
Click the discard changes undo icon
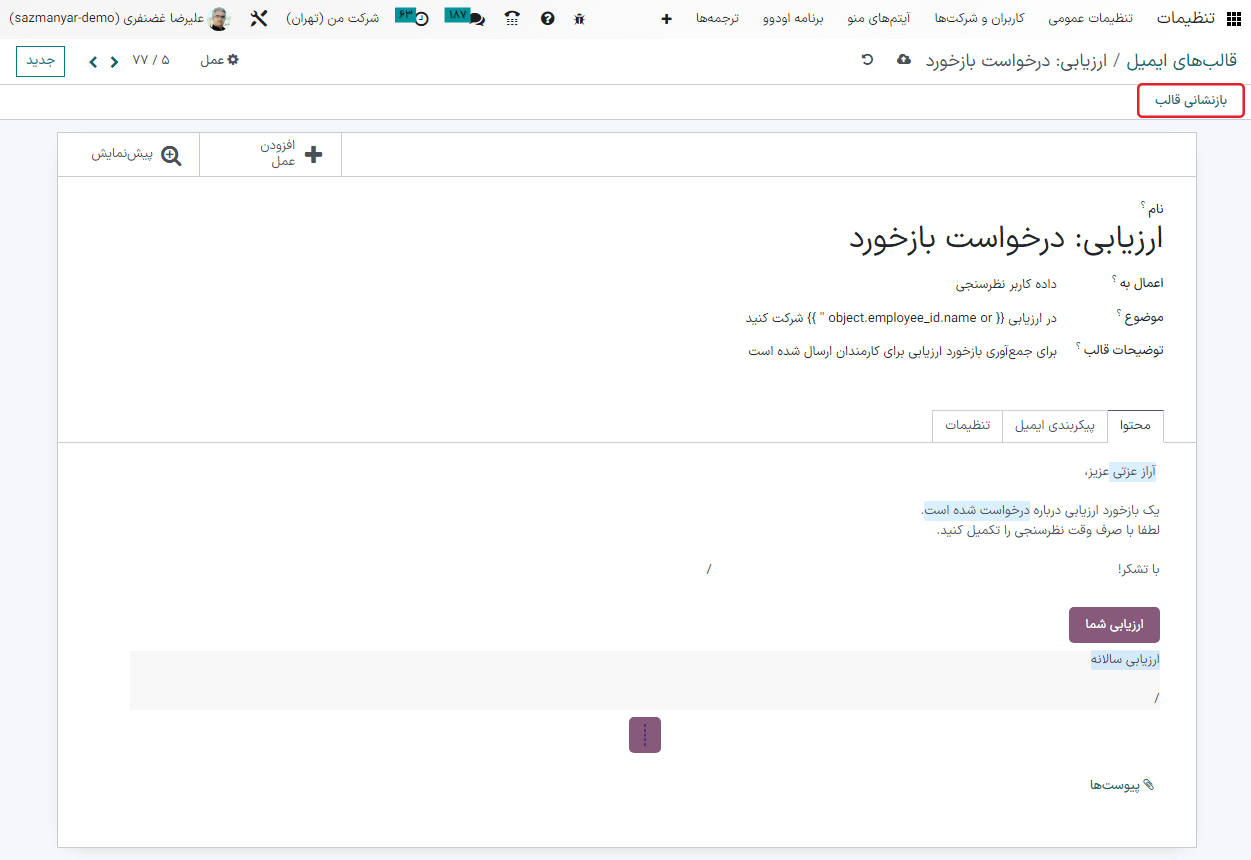(x=868, y=60)
